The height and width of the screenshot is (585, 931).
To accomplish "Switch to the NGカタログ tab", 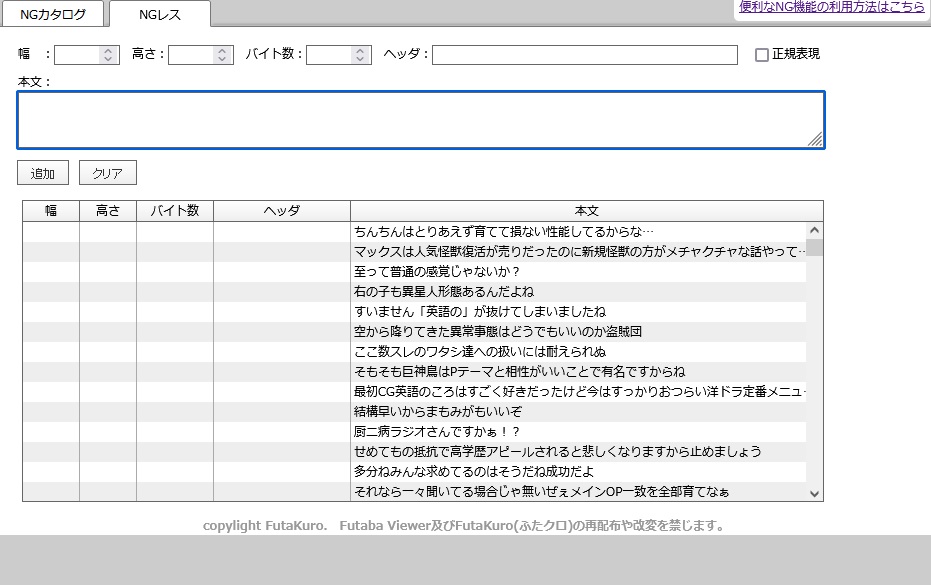I will click(x=53, y=14).
